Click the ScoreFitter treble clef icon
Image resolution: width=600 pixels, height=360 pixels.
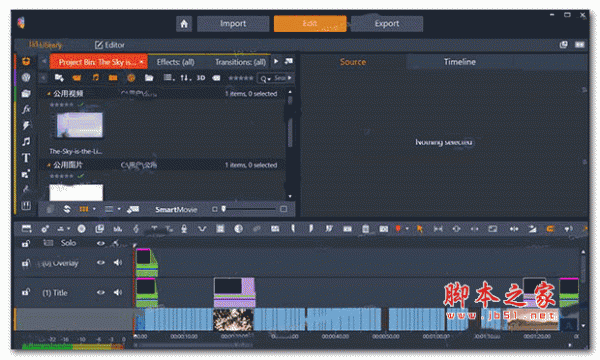136,229
